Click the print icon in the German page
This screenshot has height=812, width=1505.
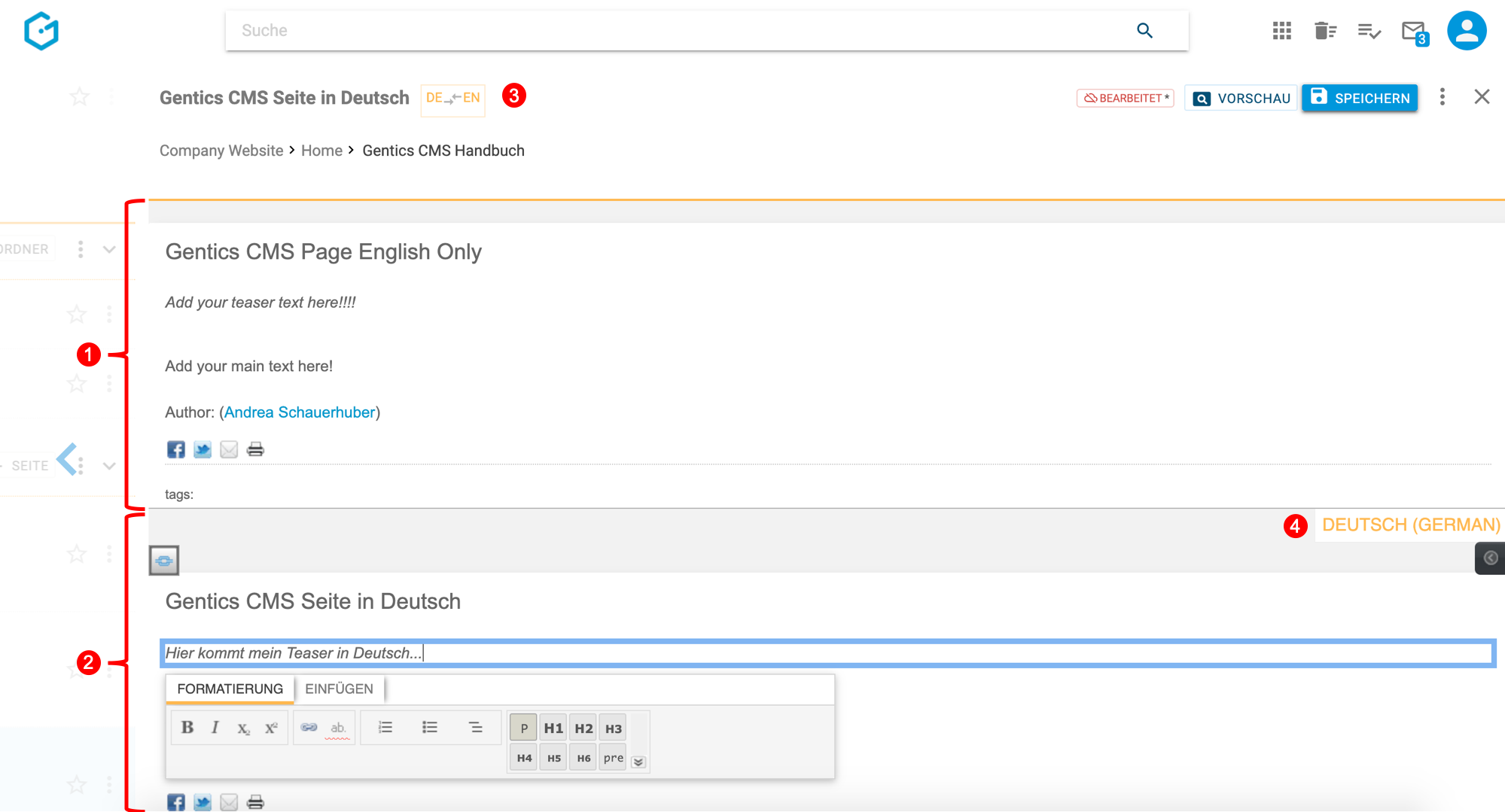pos(255,802)
